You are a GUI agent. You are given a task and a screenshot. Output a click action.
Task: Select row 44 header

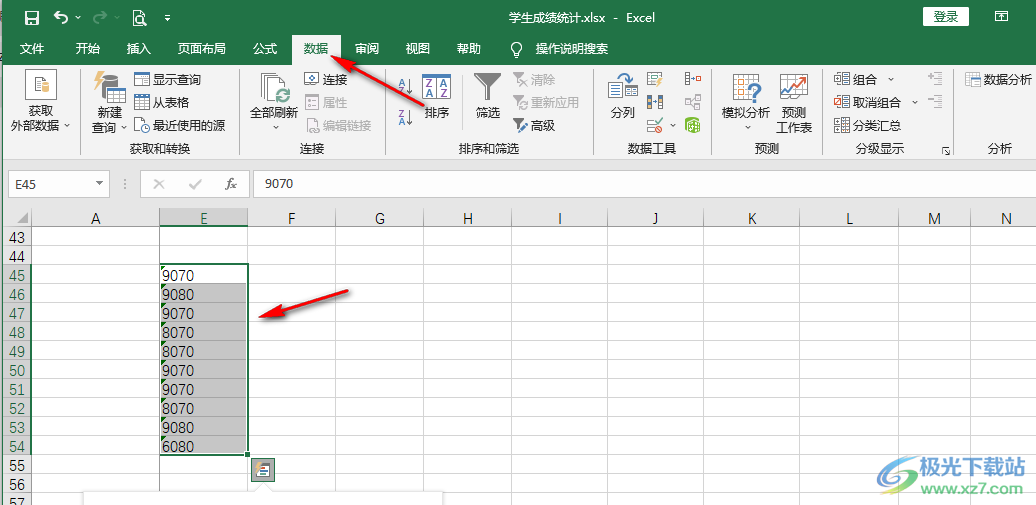coord(17,255)
